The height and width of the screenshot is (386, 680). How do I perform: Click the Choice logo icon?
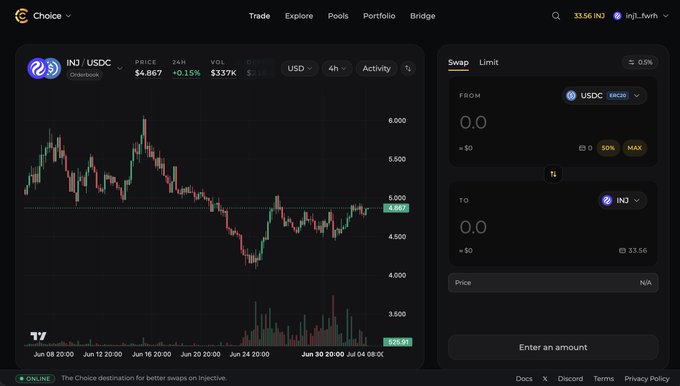pyautogui.click(x=21, y=16)
